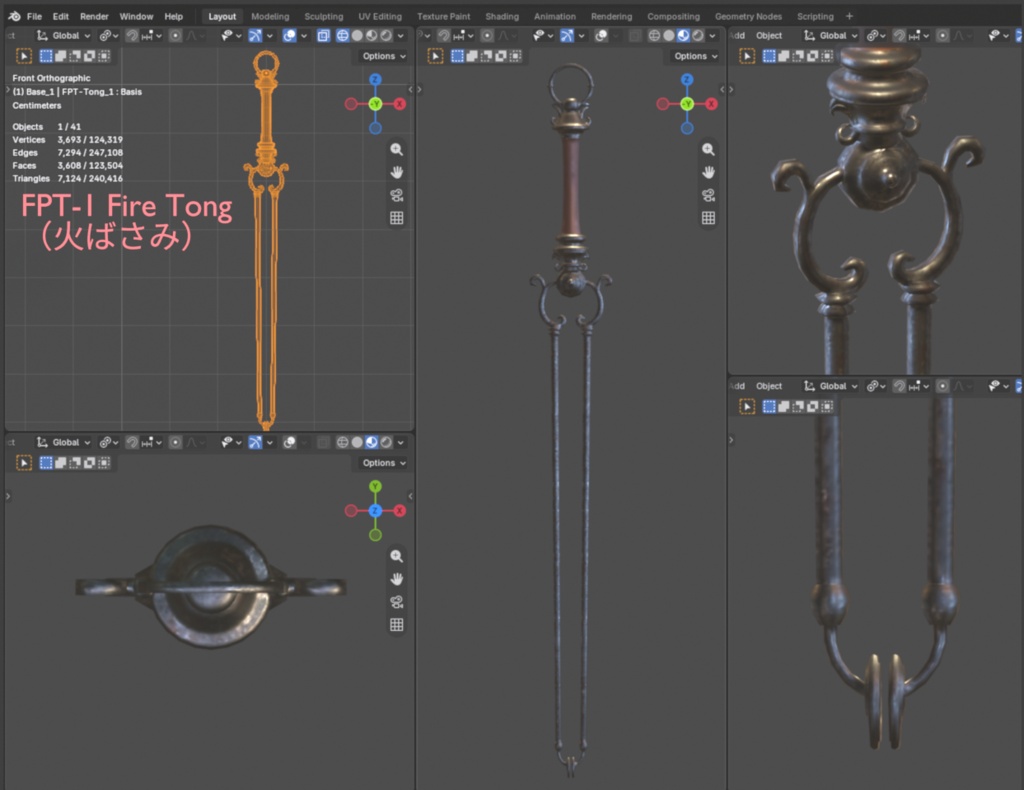Select Tweak tool icon in Front Orthographic viewport
This screenshot has height=790, width=1024.
(x=24, y=56)
